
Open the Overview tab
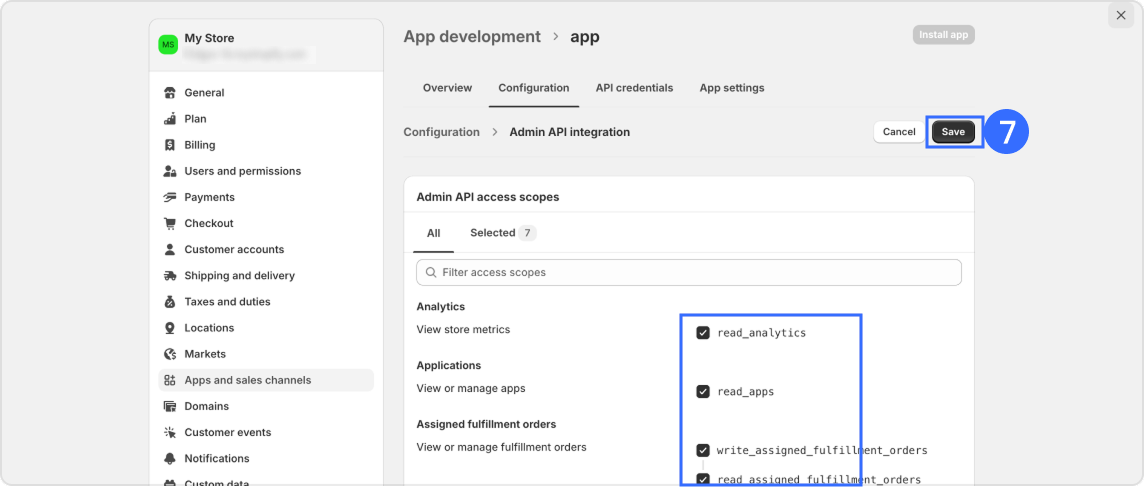click(447, 88)
